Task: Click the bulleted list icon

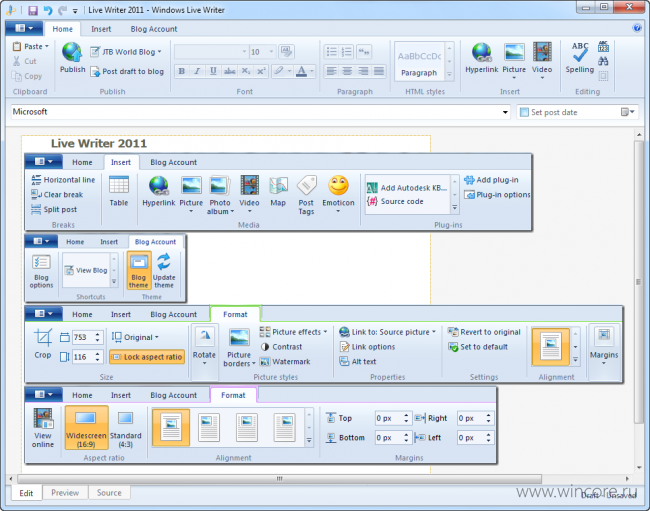Action: point(332,52)
